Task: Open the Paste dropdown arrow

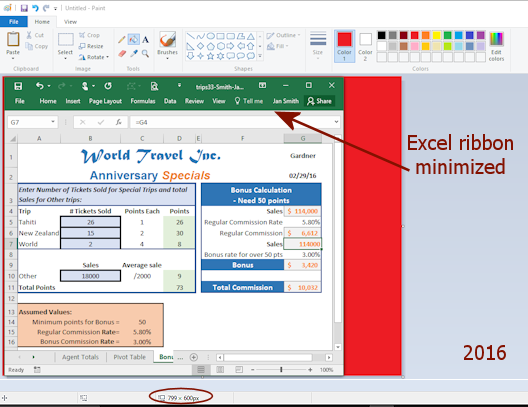Action: point(13,59)
